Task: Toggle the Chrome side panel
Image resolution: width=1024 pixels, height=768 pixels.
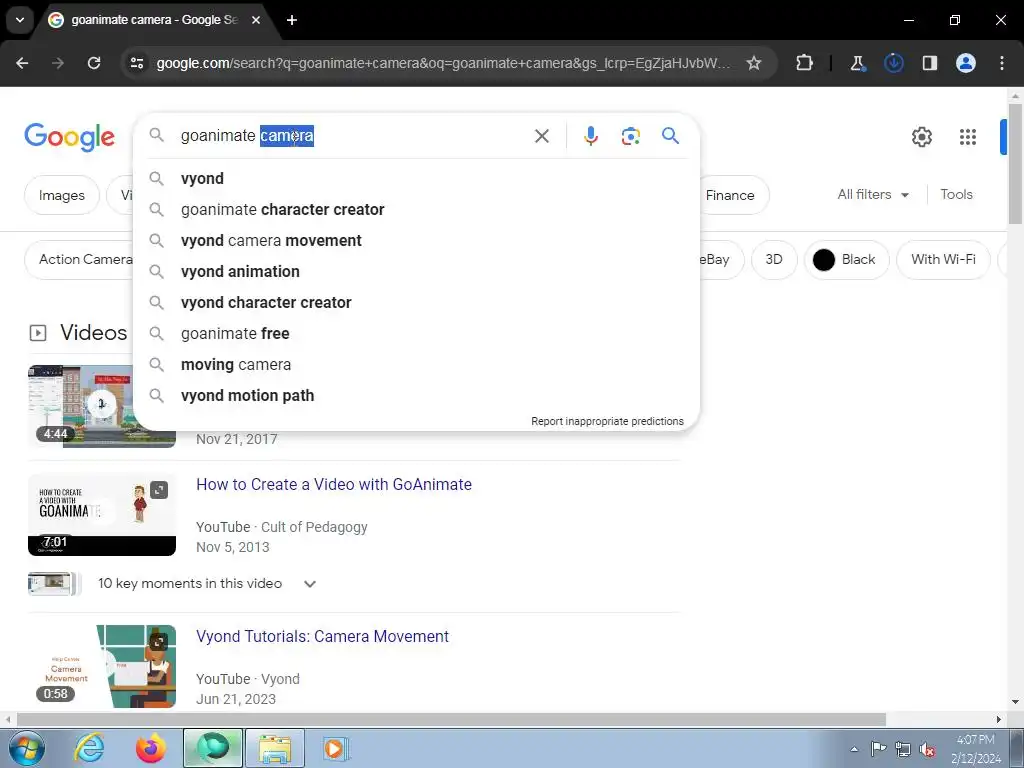Action: tap(929, 63)
